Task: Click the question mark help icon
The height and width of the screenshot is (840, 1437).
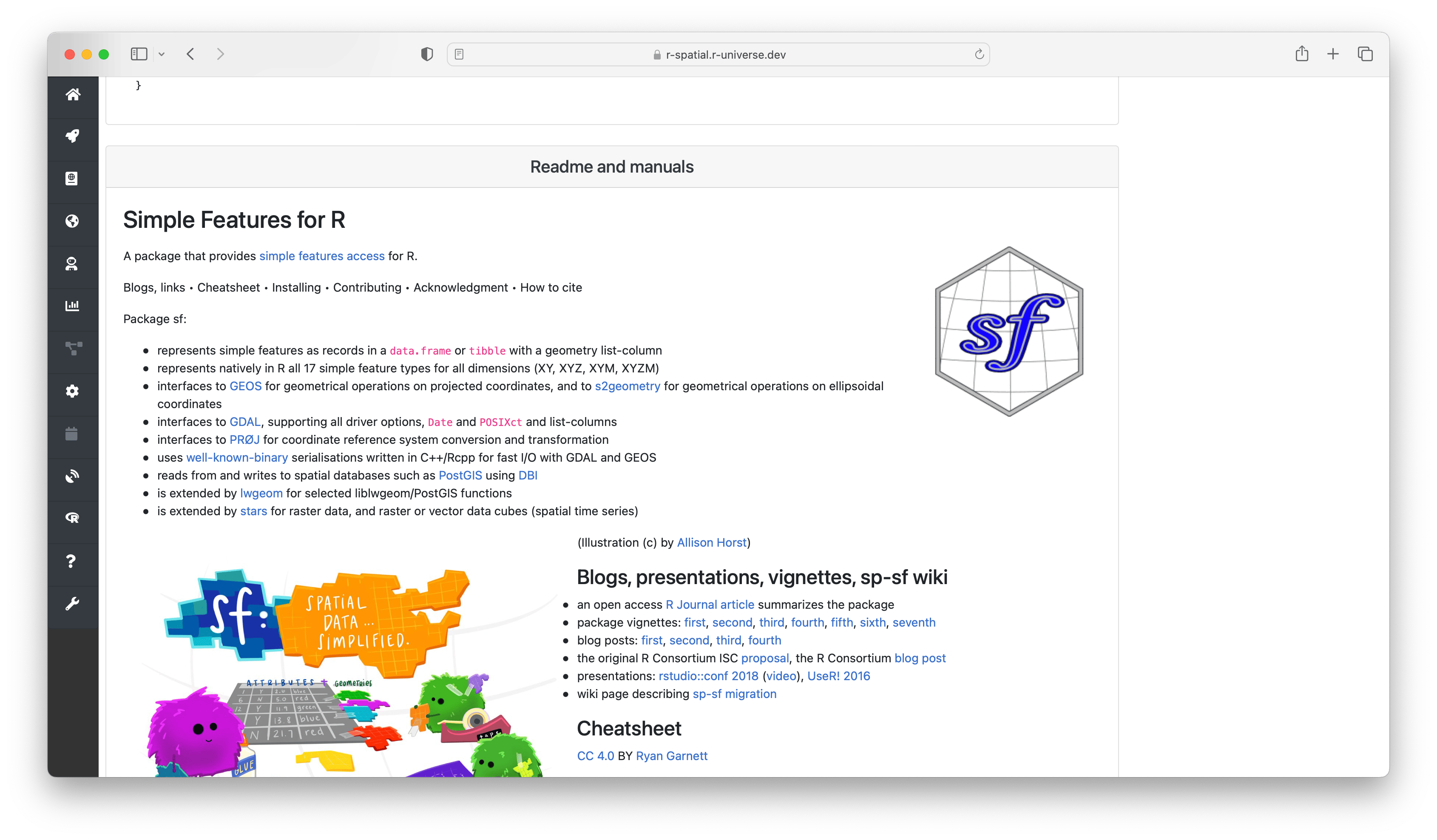Action: point(71,561)
